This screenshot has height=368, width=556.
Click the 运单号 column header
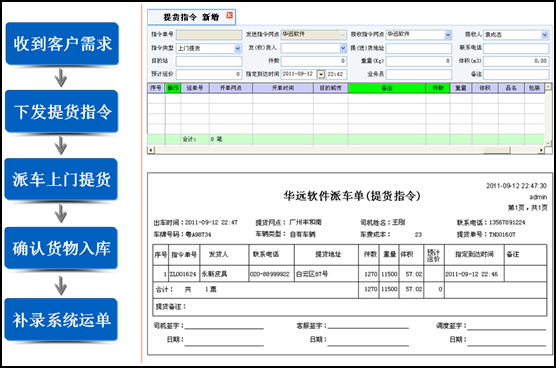195,88
